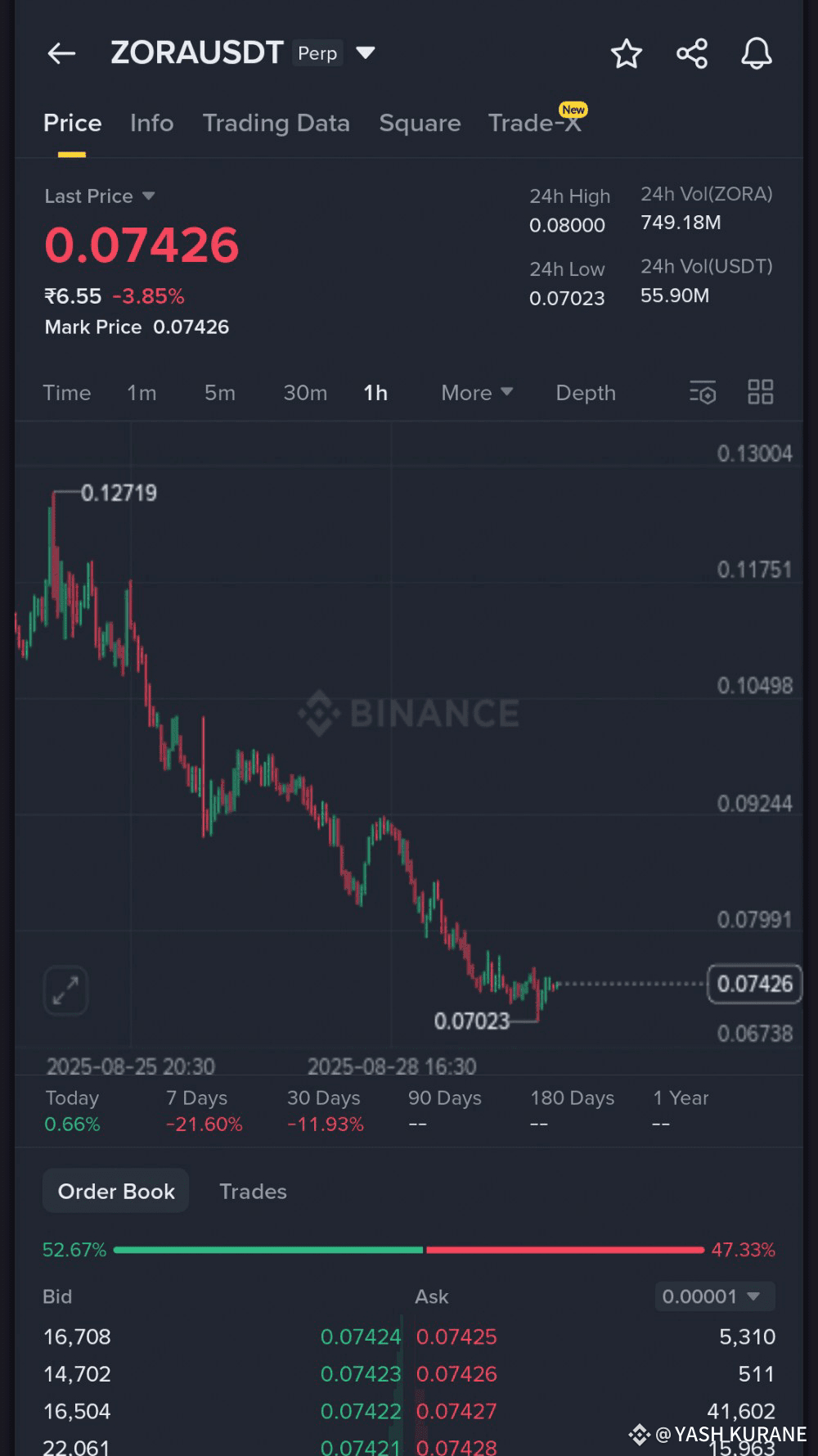Select the 1h interval
The image size is (818, 1456).
375,393
